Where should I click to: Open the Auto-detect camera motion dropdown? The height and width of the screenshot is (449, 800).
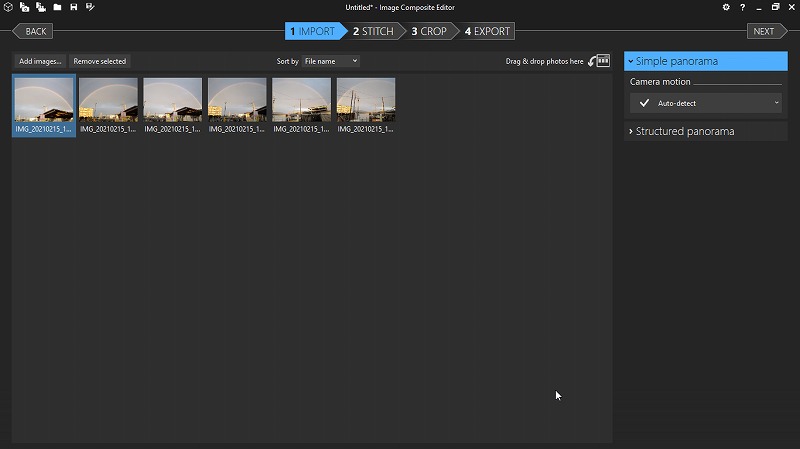707,103
